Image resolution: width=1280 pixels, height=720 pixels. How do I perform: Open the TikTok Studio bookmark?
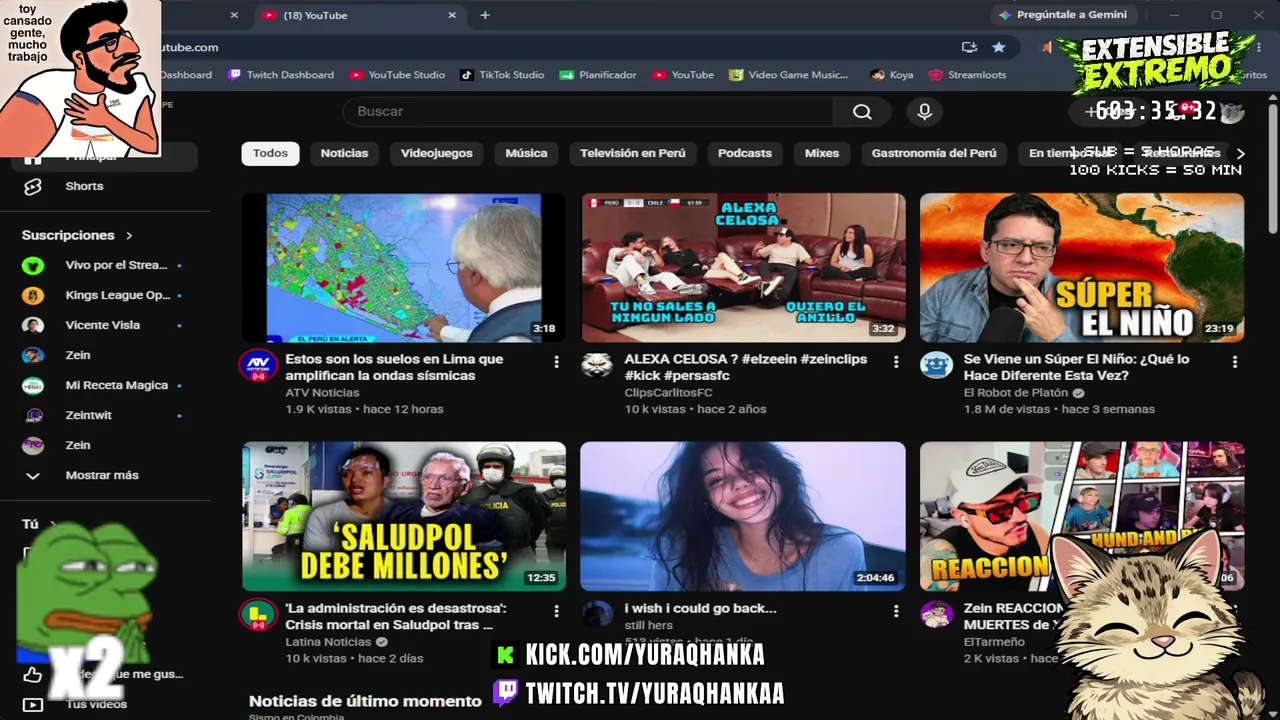pos(502,75)
